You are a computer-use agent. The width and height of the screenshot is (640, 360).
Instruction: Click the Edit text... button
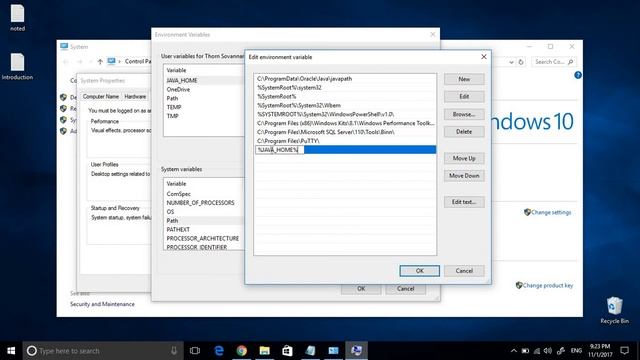click(464, 202)
